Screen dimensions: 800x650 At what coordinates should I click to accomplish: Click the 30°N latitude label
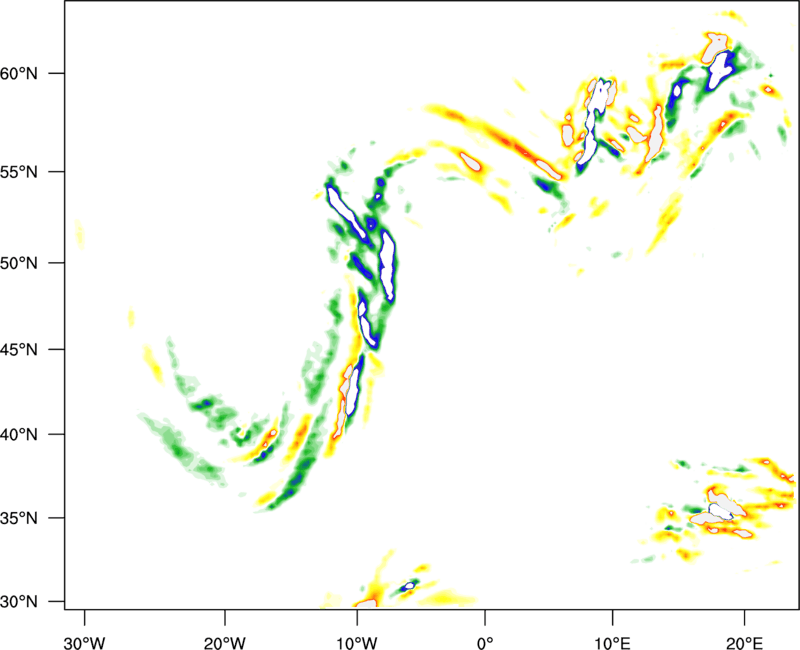coord(19,602)
